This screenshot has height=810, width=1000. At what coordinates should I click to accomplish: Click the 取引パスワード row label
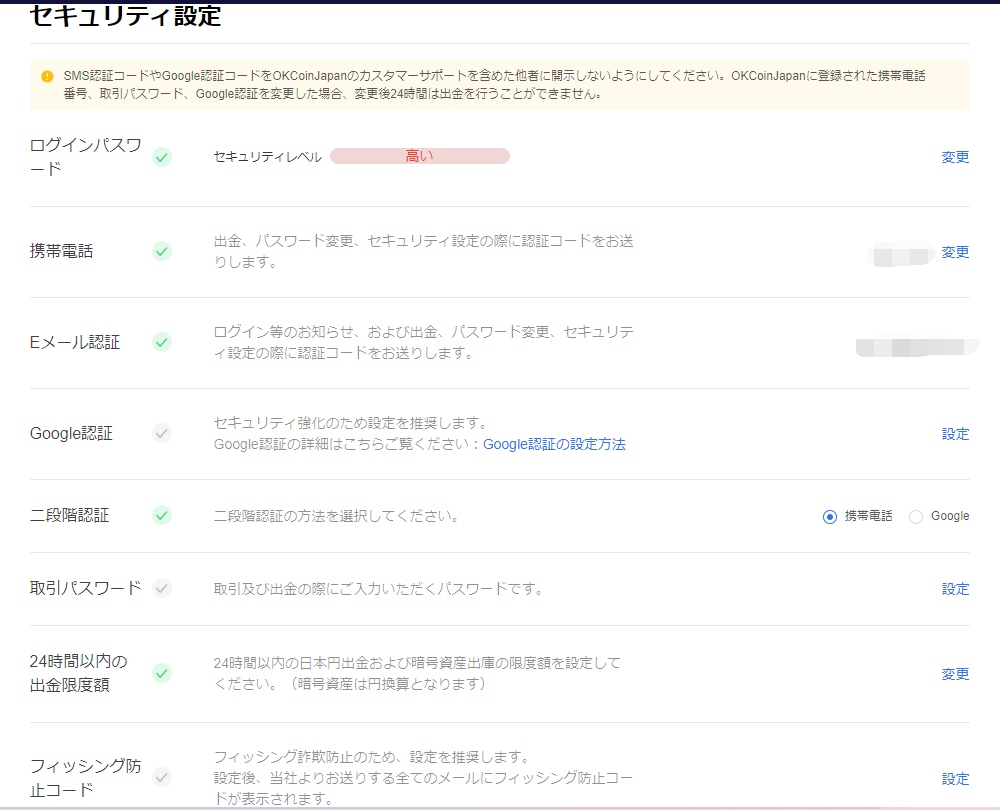(85, 588)
